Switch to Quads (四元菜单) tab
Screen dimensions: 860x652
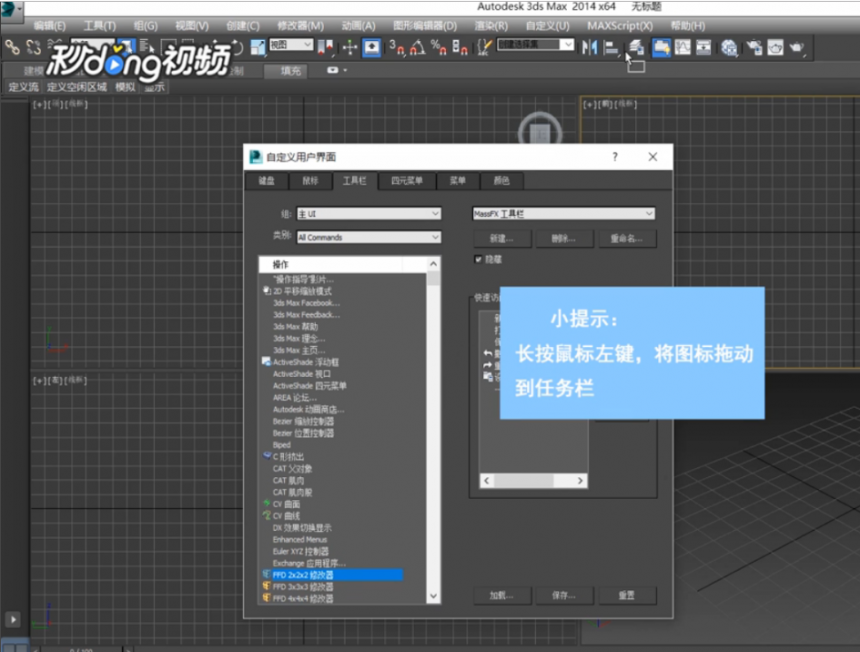406,181
